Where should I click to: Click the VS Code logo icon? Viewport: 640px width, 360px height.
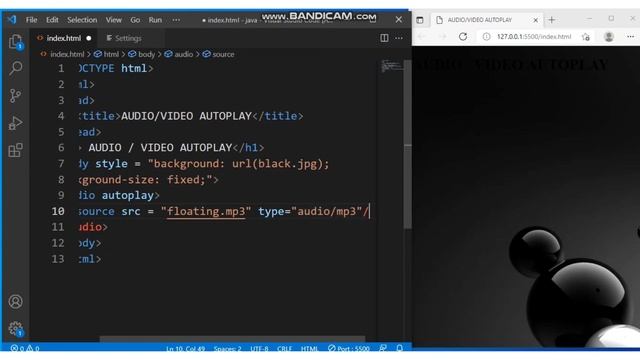[x=11, y=19]
